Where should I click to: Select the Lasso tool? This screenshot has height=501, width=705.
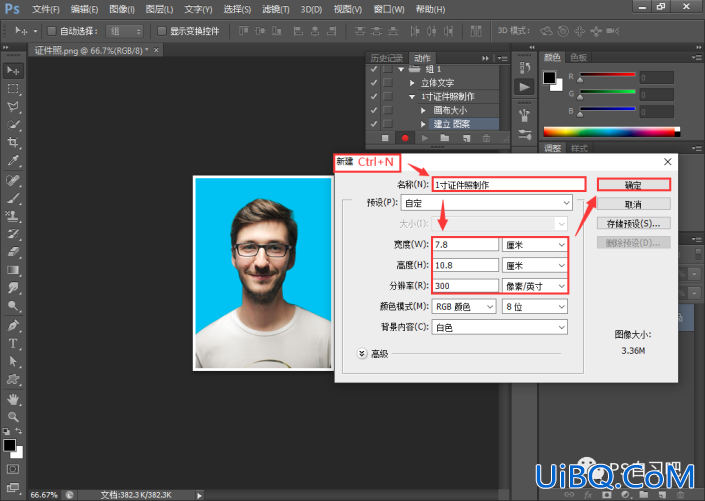[13, 107]
